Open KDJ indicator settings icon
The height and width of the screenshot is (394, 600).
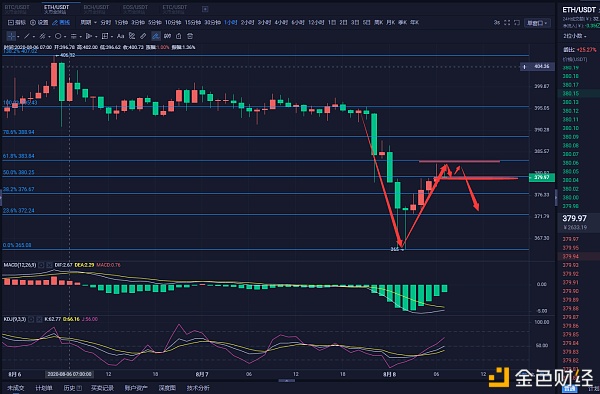[x=31, y=319]
